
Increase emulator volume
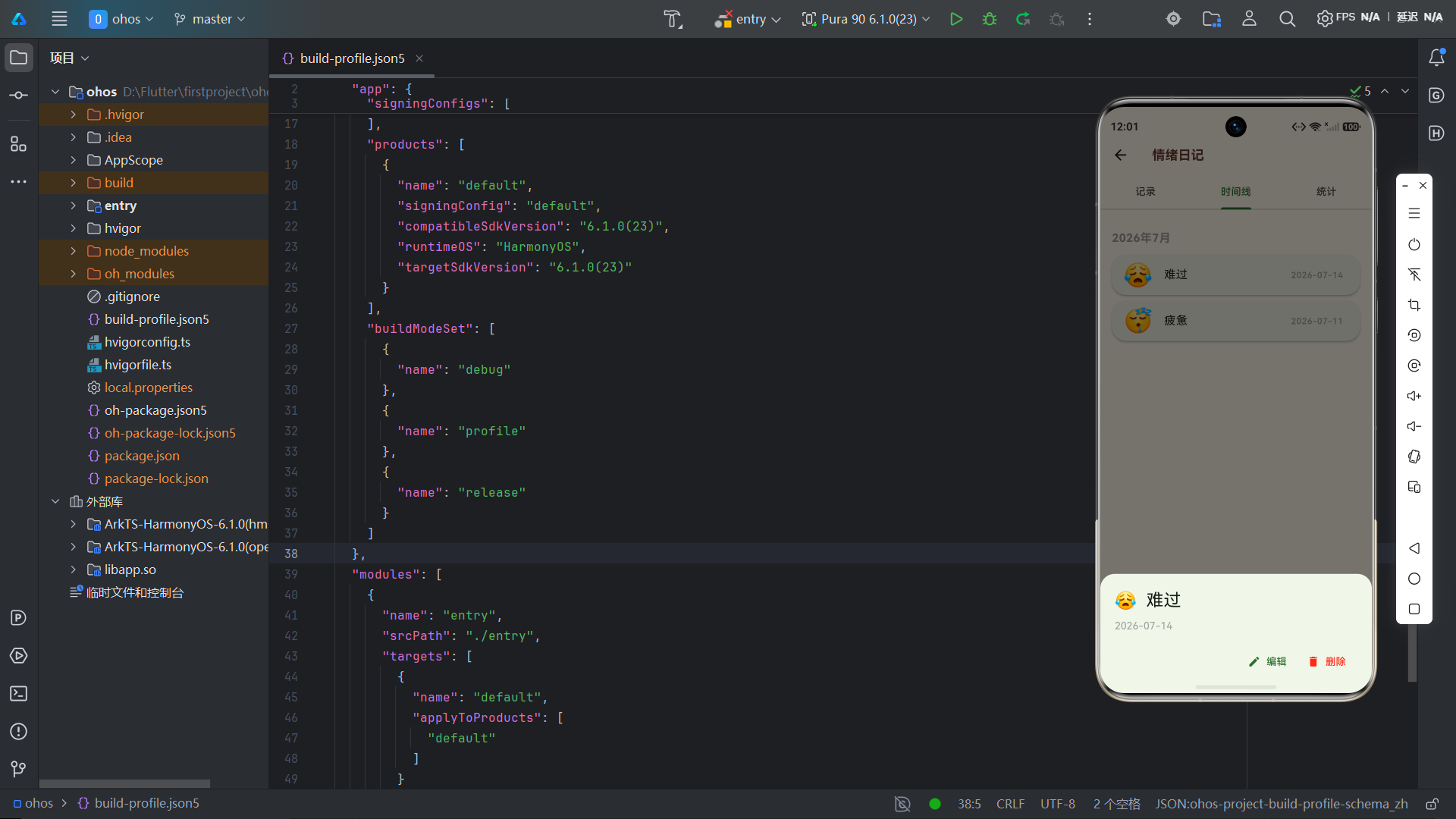[1414, 396]
